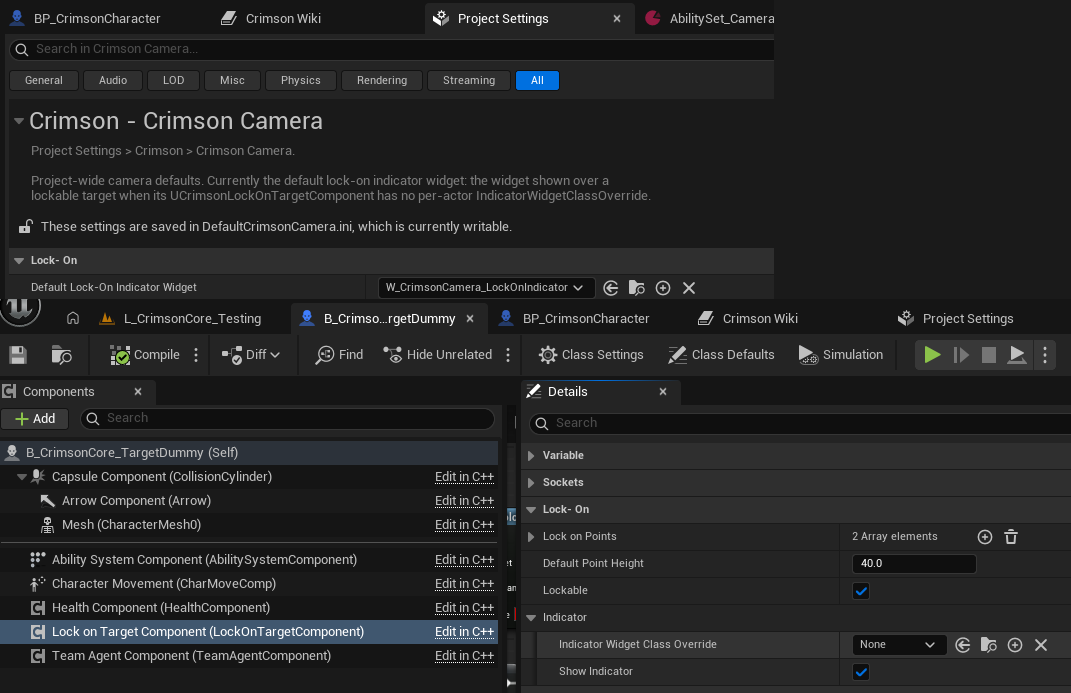
Task: Expand the Variable section in Details
Action: [x=531, y=455]
